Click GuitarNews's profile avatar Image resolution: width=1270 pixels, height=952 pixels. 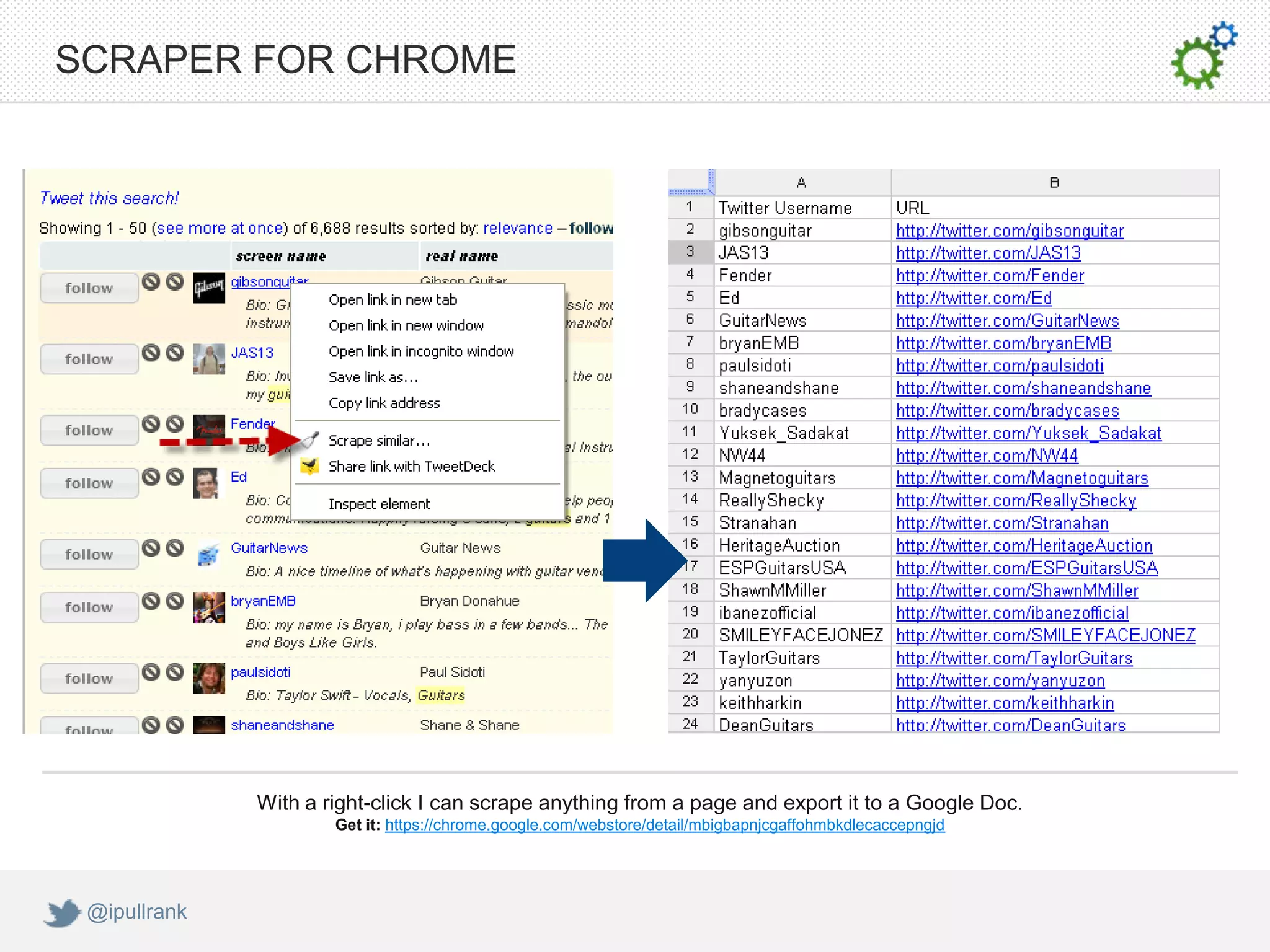[x=209, y=554]
